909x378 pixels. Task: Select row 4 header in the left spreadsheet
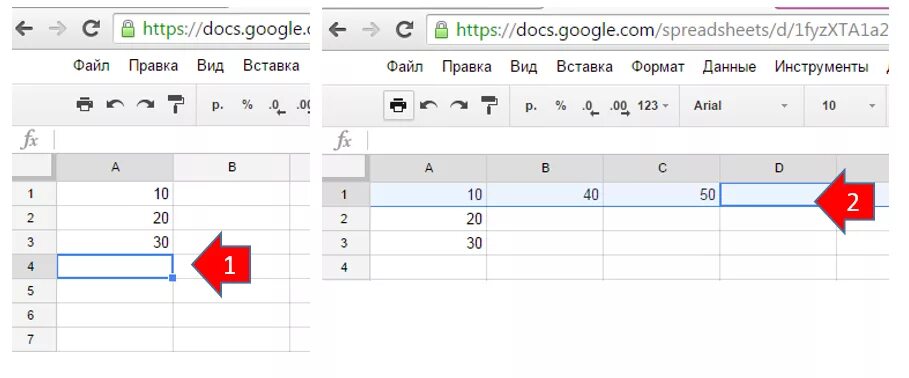point(34,266)
